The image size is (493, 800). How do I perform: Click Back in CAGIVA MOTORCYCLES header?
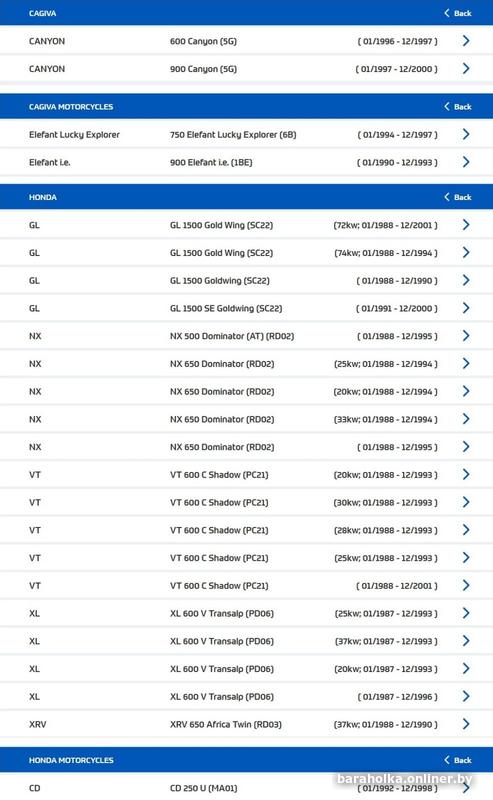pyautogui.click(x=458, y=107)
